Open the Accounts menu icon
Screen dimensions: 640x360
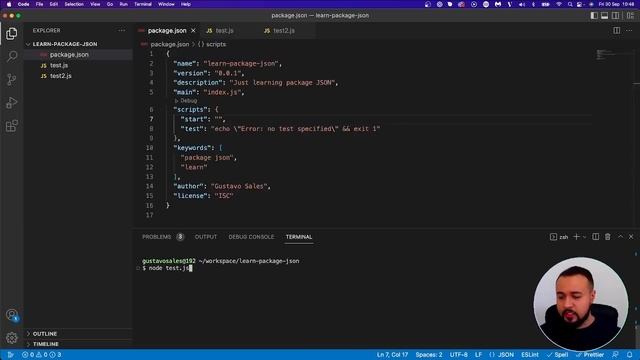[x=11, y=315]
